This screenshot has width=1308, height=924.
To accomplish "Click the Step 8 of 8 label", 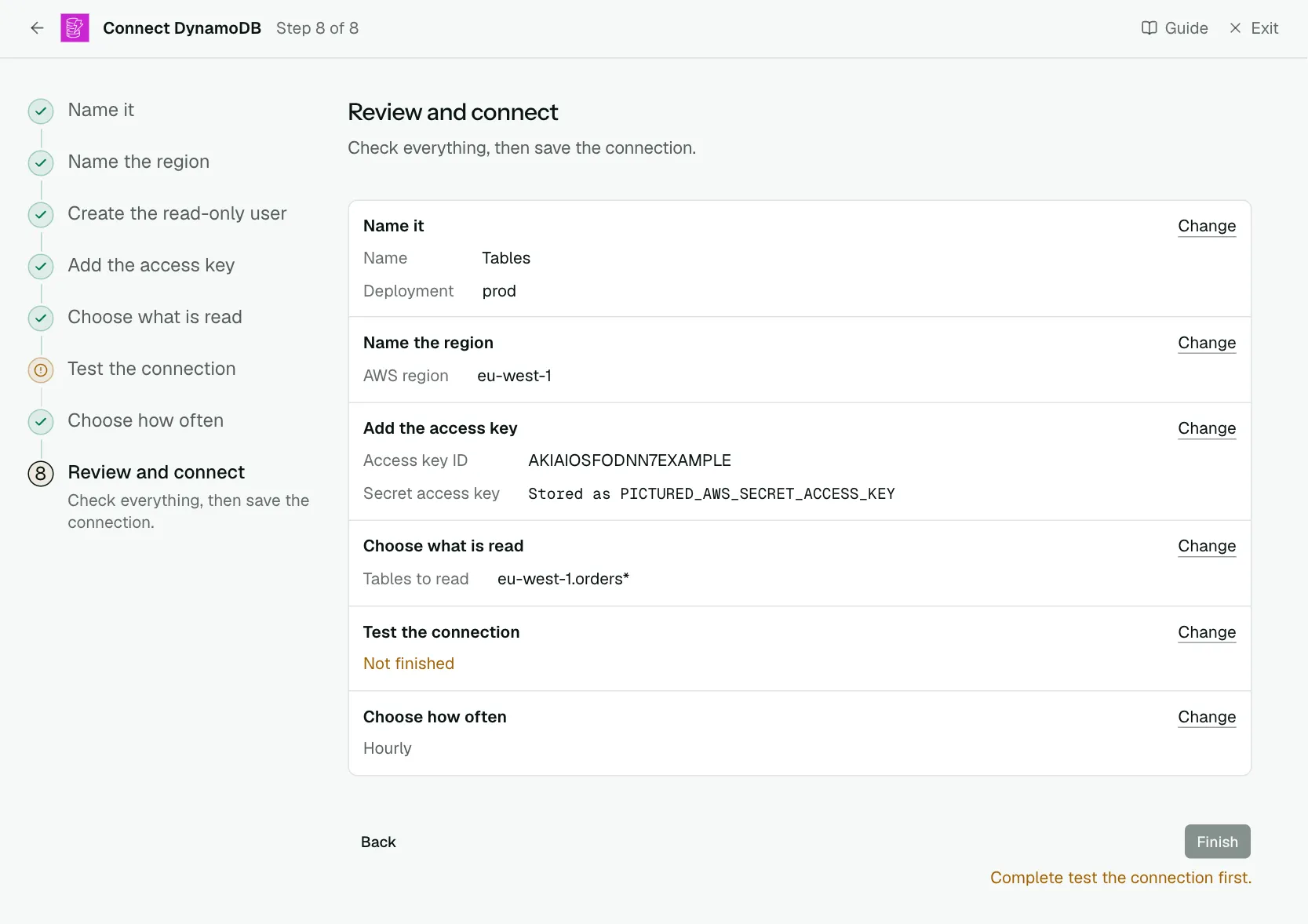I will point(317,28).
